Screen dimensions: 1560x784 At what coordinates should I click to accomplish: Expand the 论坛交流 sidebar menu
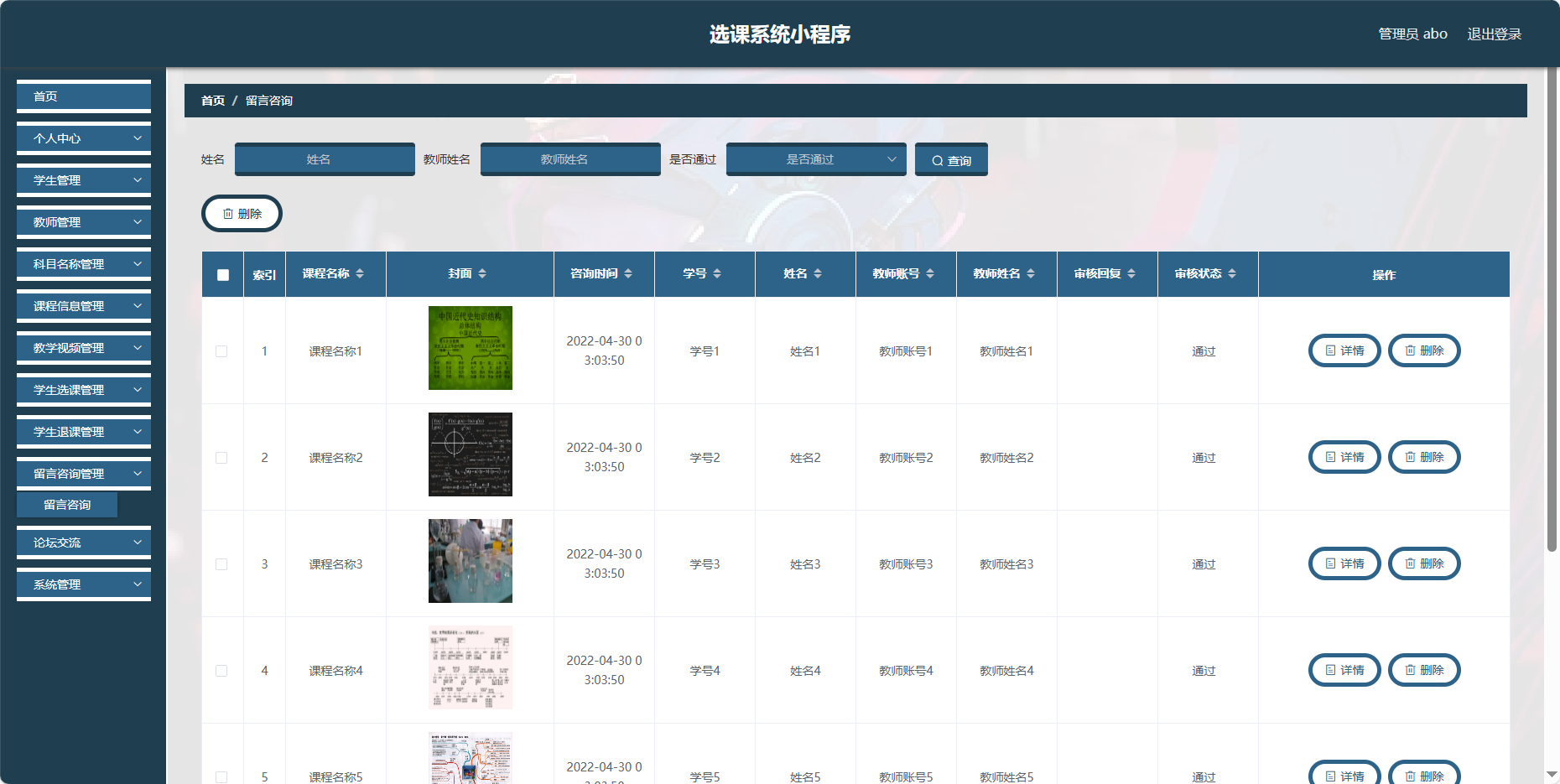click(84, 543)
